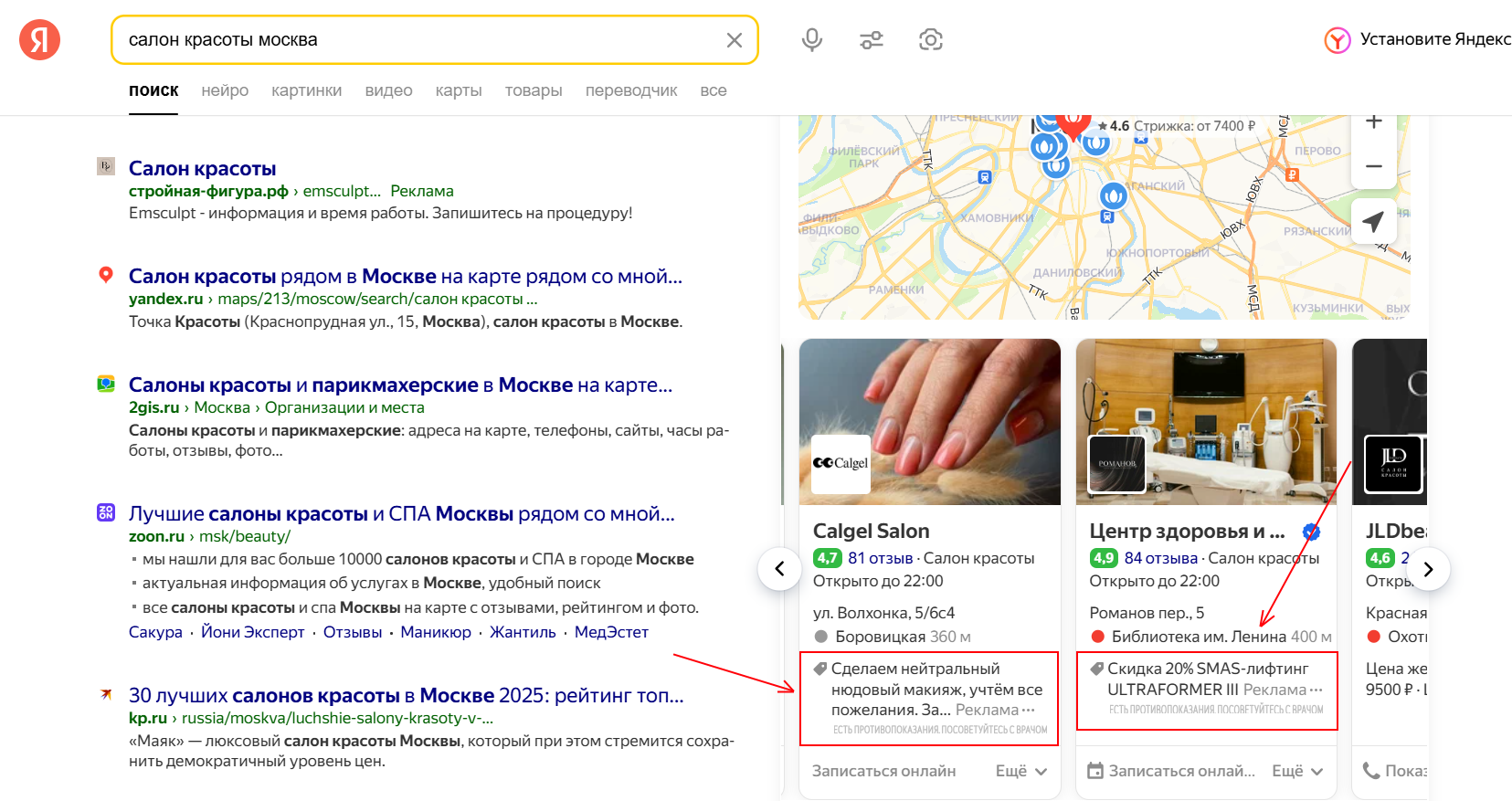1512x801 pixels.
Task: Click Записаться онлайн on Calgel Salon card
Action: click(x=884, y=771)
